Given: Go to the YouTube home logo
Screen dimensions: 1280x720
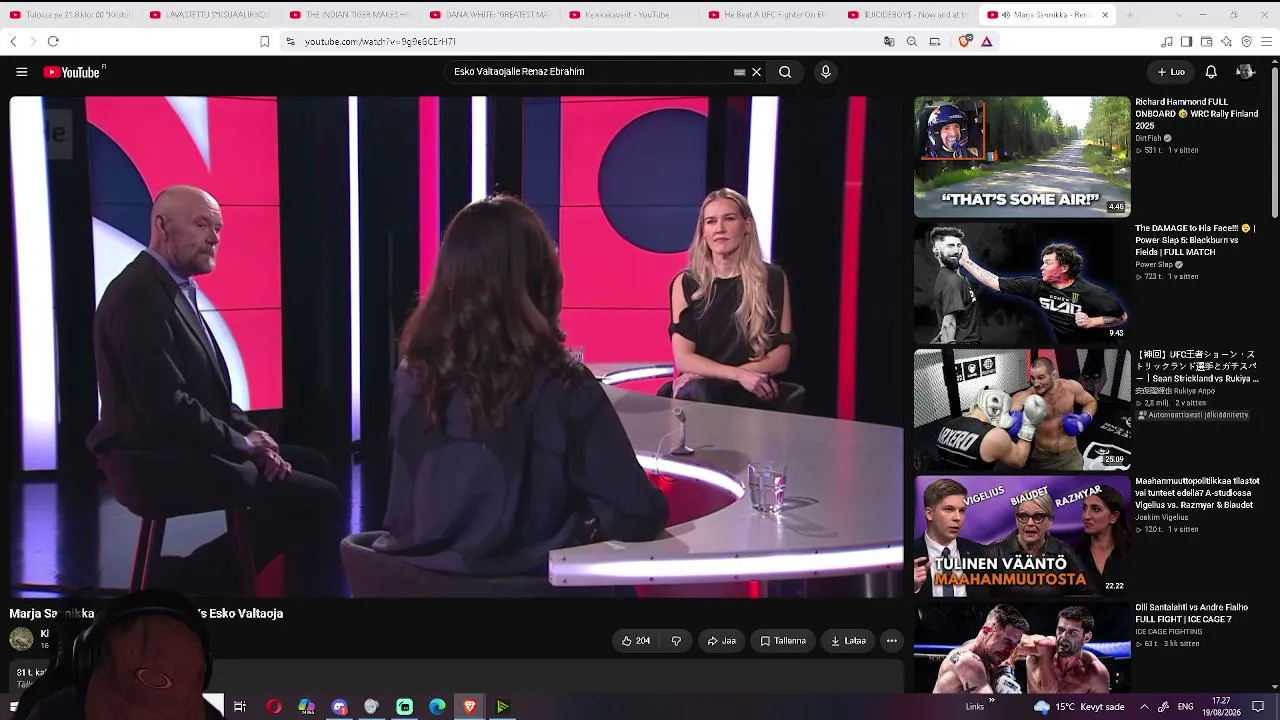Looking at the screenshot, I should pos(73,72).
